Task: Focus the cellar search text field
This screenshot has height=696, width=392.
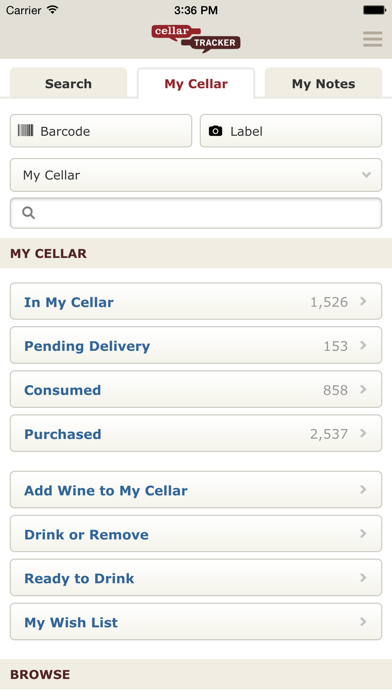Action: (x=196, y=213)
